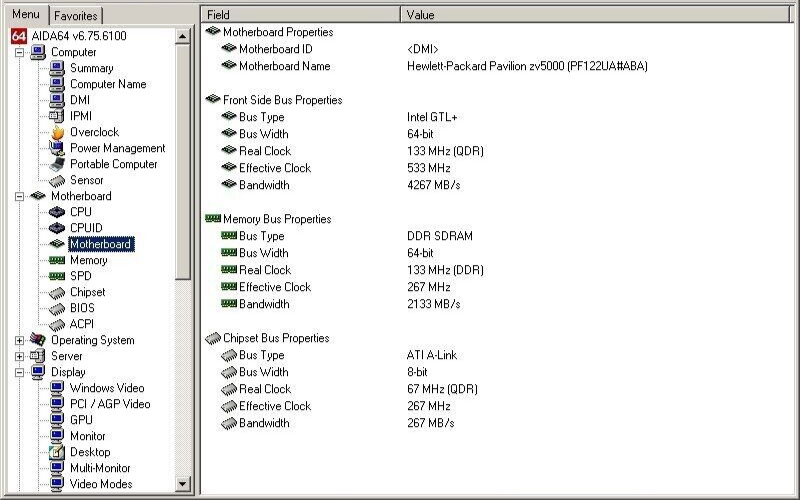
Task: Click the Power Management icon
Action: [x=57, y=148]
